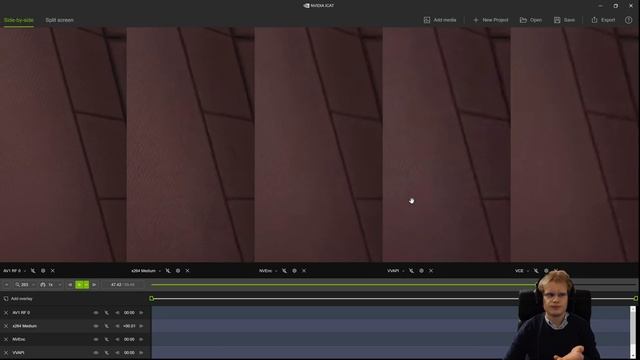The image size is (640, 360).
Task: Close the x264 Medium video pane
Action: 187,271
